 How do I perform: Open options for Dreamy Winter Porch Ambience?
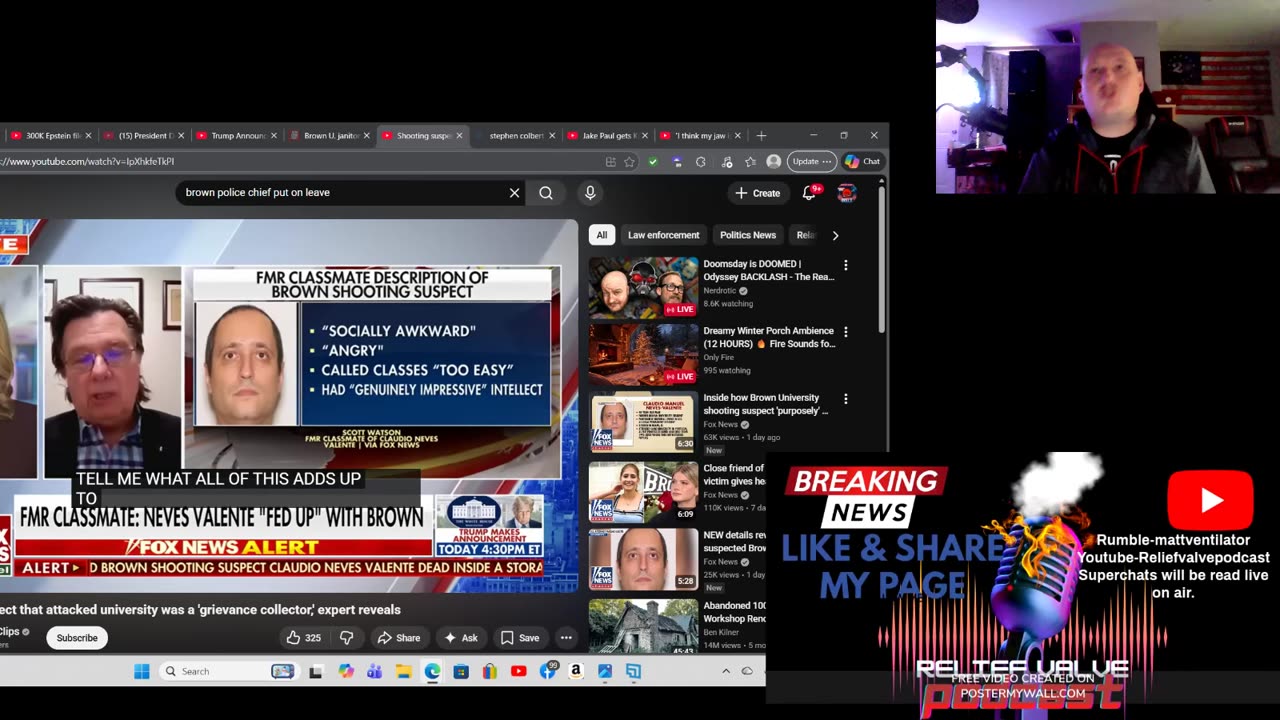tap(846, 332)
